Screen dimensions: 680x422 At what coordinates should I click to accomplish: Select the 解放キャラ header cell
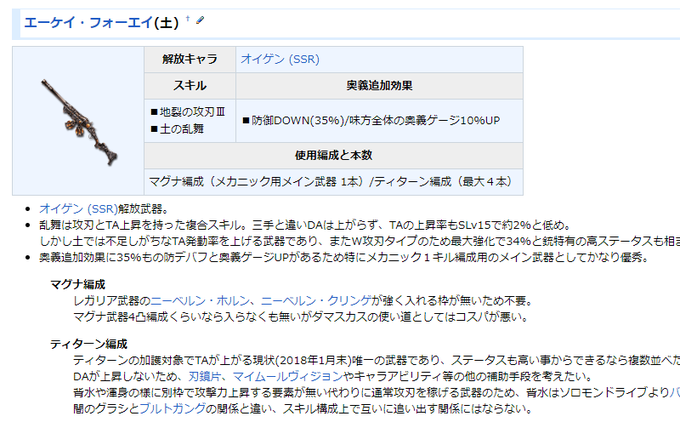190,59
